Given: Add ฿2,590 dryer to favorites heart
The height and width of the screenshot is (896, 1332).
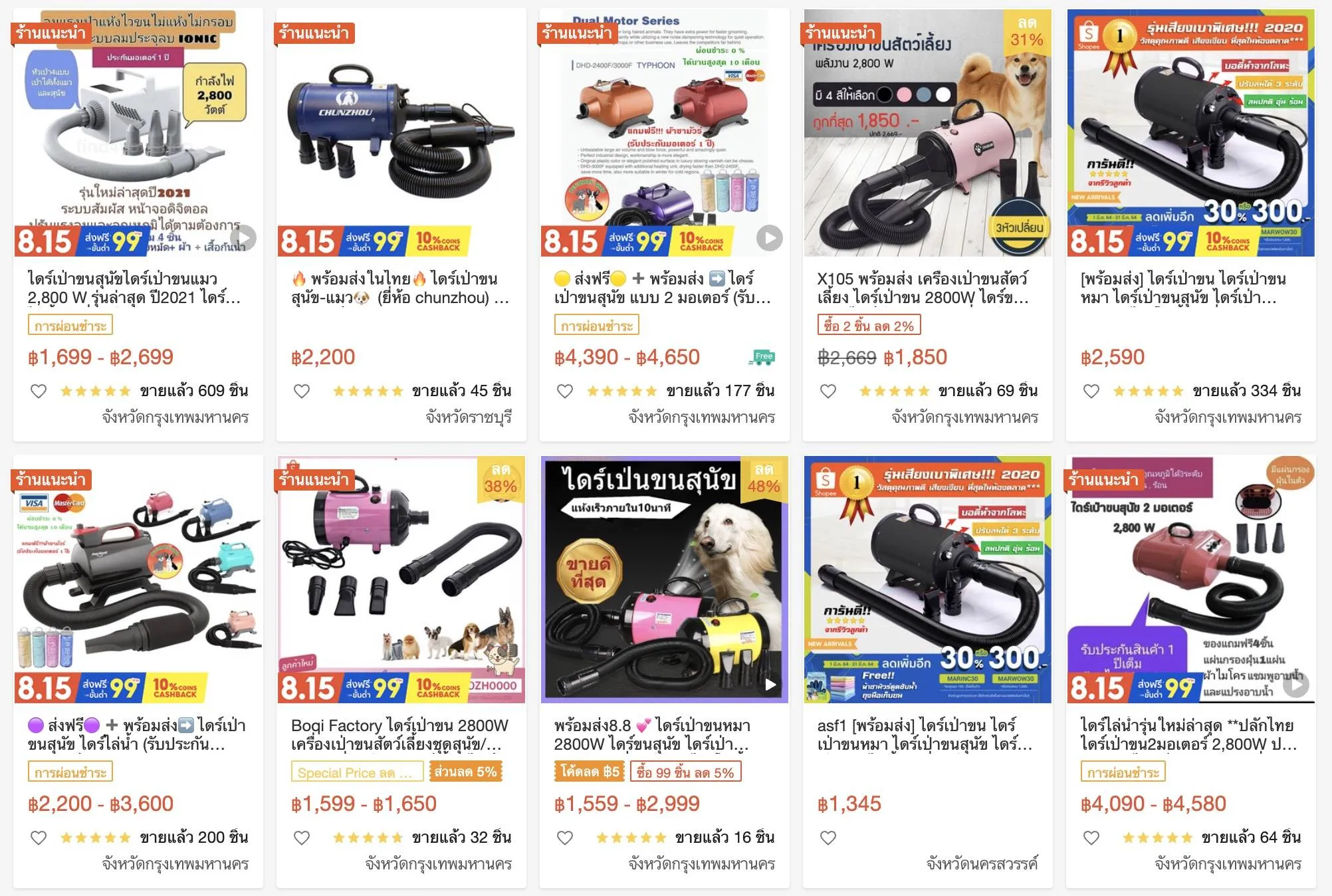Looking at the screenshot, I should pyautogui.click(x=1091, y=391).
